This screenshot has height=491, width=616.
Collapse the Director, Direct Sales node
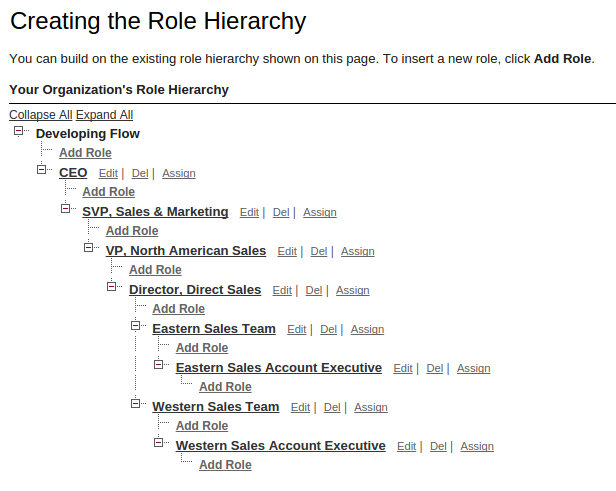click(x=112, y=287)
